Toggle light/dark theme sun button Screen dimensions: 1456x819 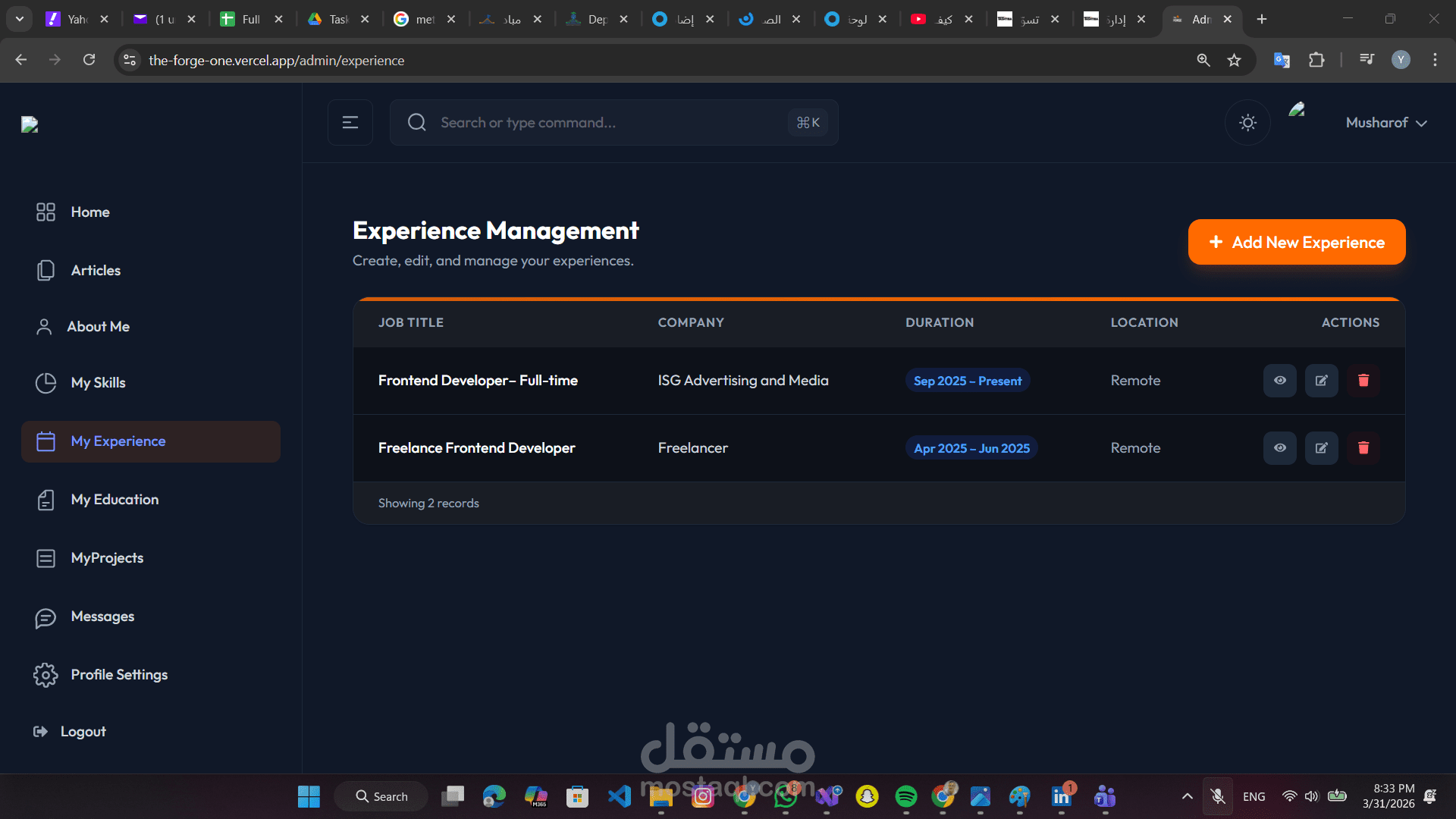point(1247,123)
